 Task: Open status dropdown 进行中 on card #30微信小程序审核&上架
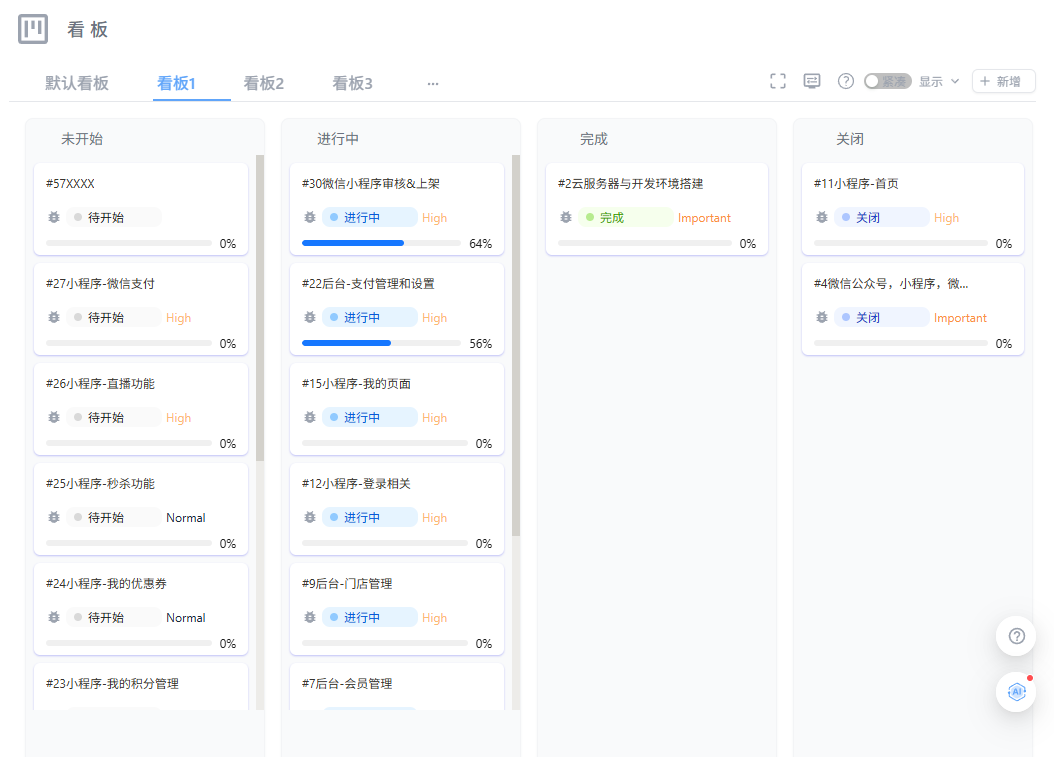coord(370,217)
